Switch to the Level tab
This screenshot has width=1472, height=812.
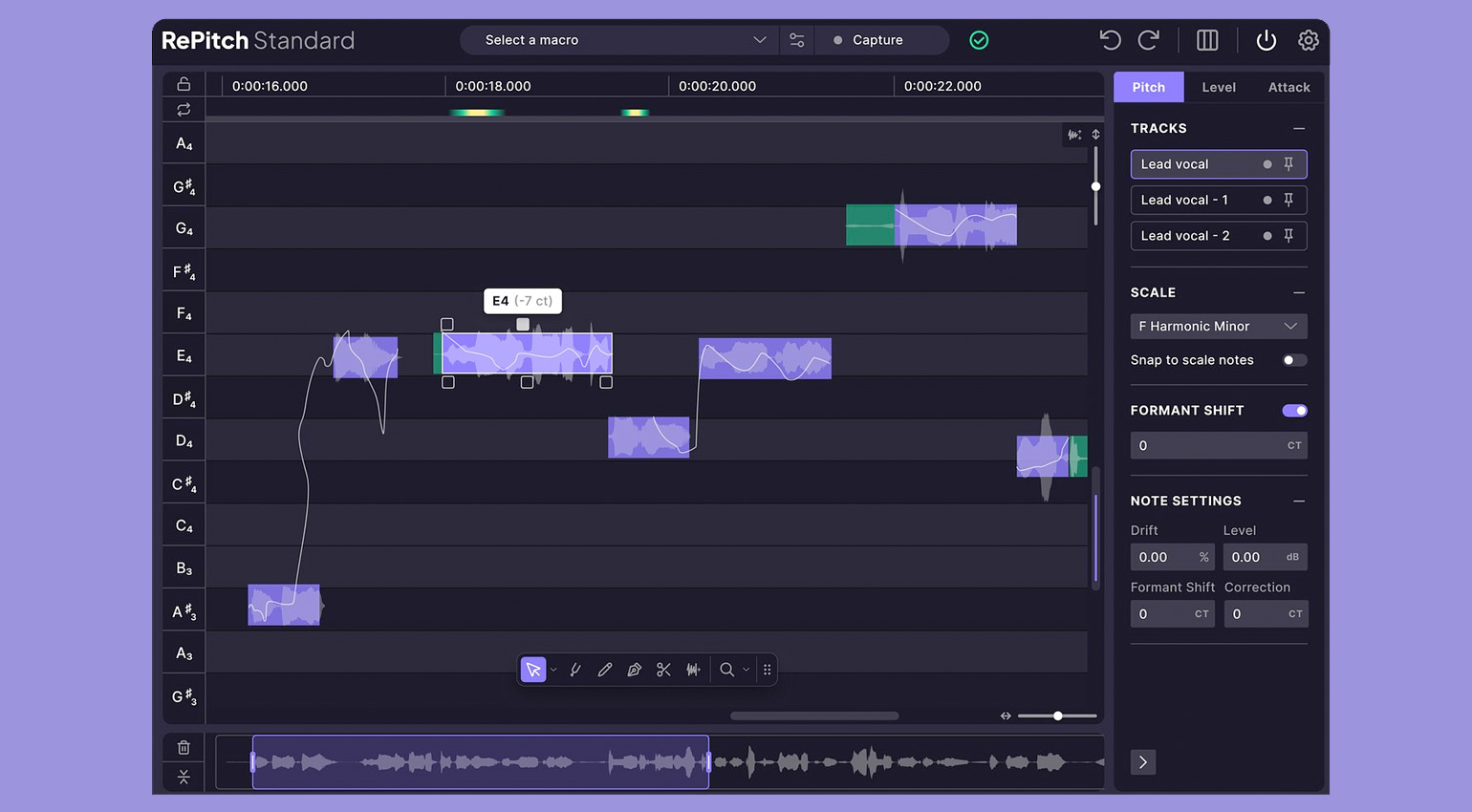1218,87
